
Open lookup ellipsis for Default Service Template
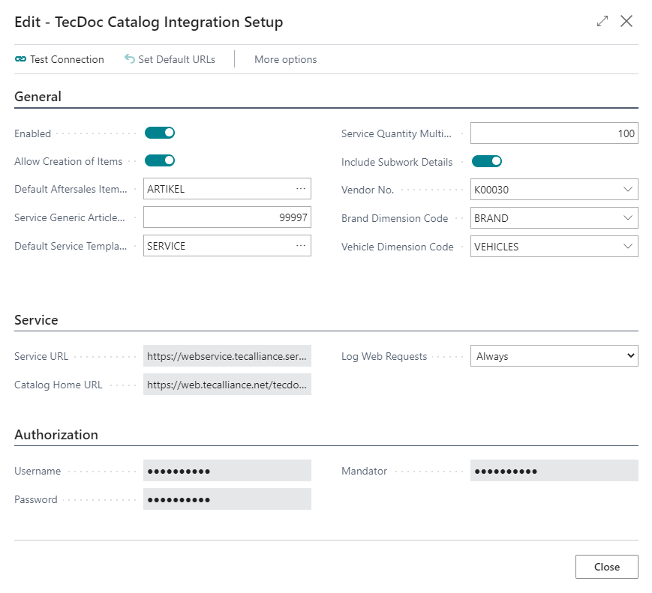(x=301, y=246)
